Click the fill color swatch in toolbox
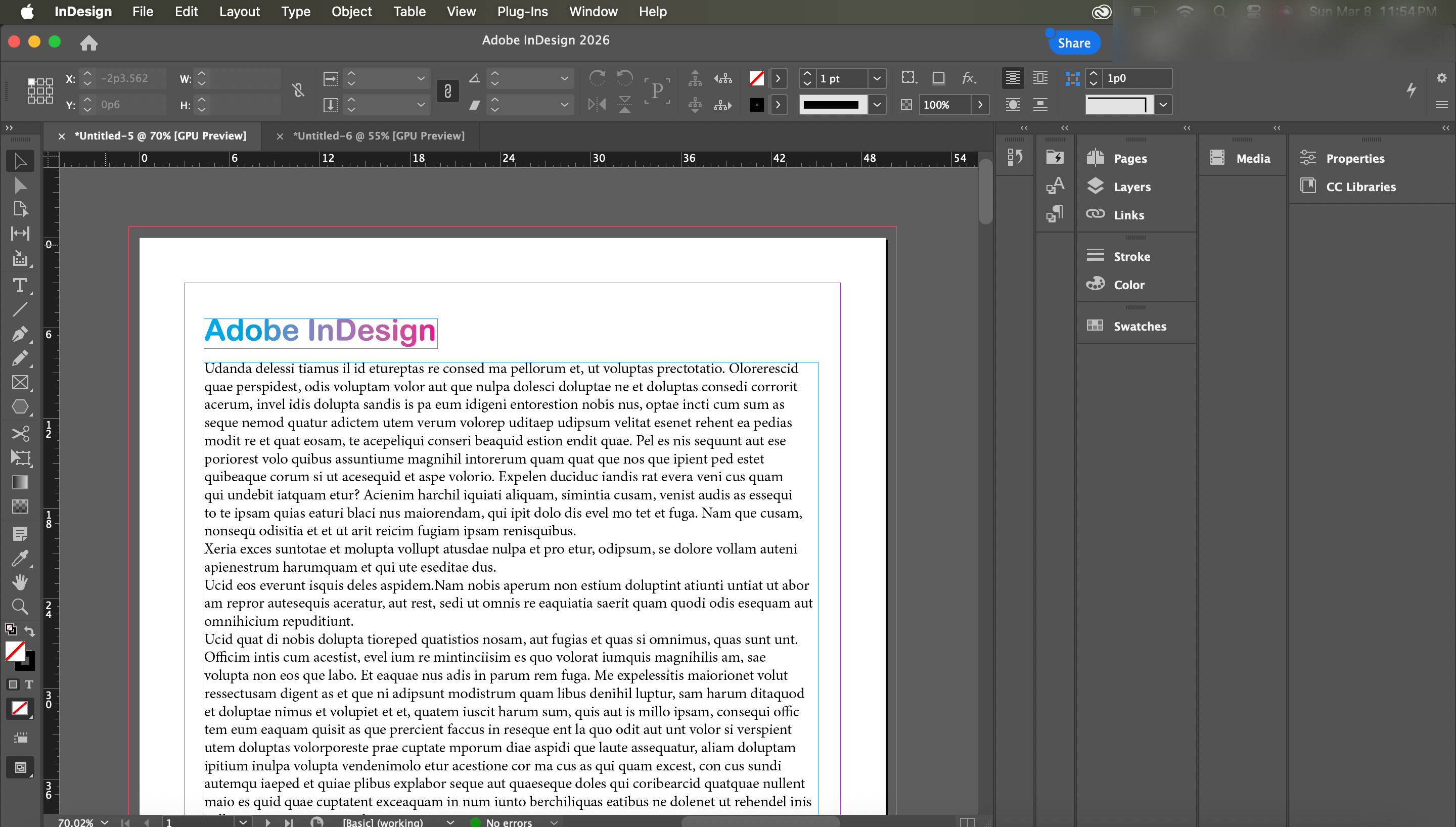This screenshot has height=827, width=1456. coord(15,652)
